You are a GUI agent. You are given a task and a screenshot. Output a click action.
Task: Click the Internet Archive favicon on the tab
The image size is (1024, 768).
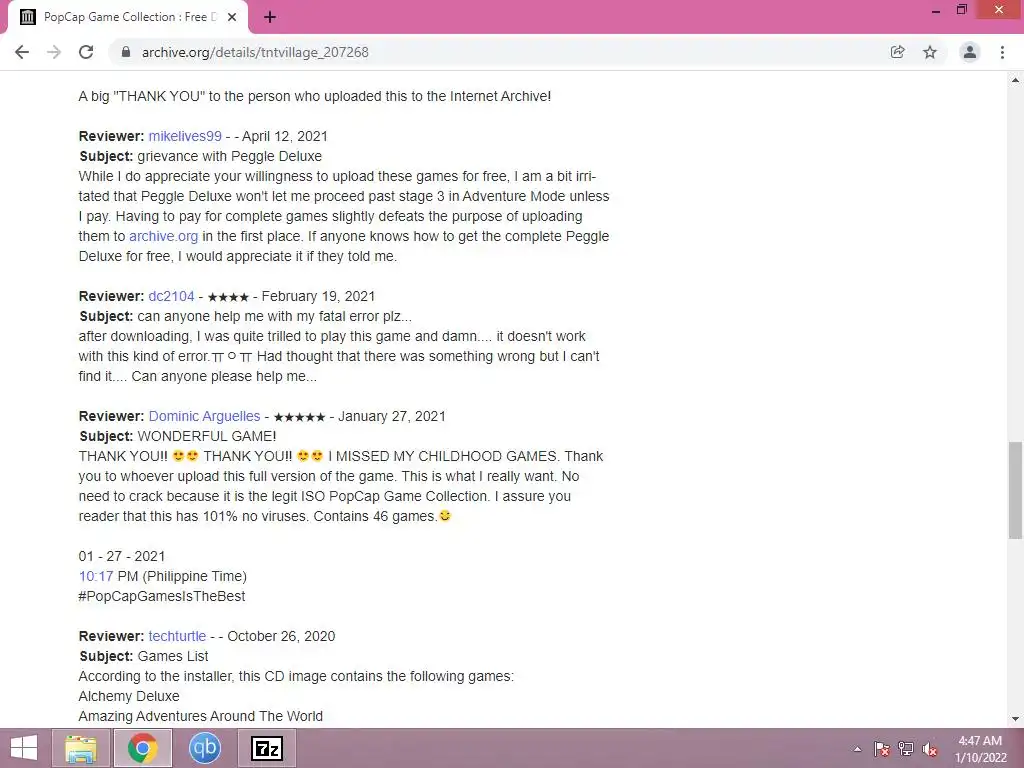pyautogui.click(x=27, y=18)
